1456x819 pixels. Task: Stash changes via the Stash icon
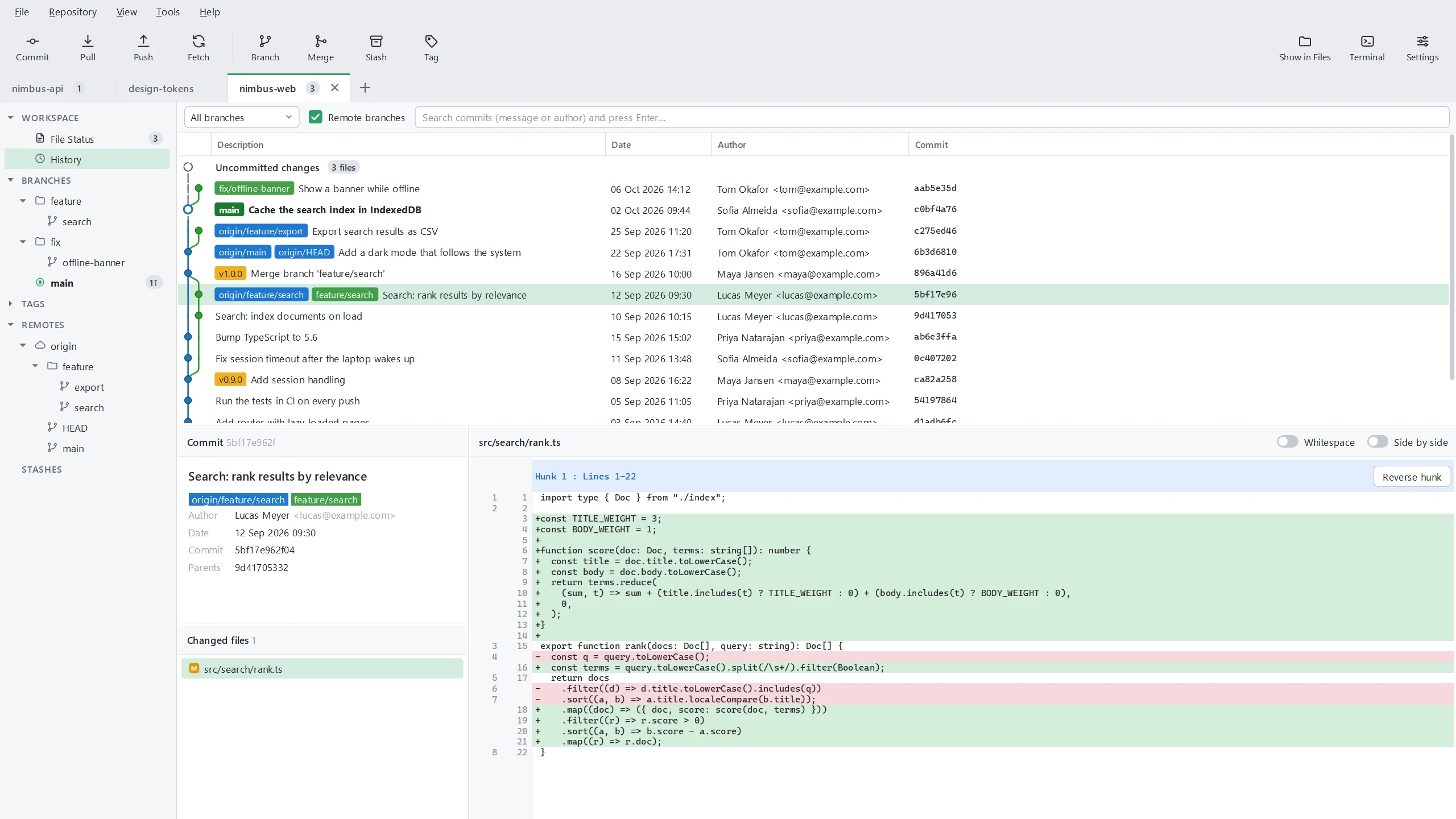(x=376, y=41)
